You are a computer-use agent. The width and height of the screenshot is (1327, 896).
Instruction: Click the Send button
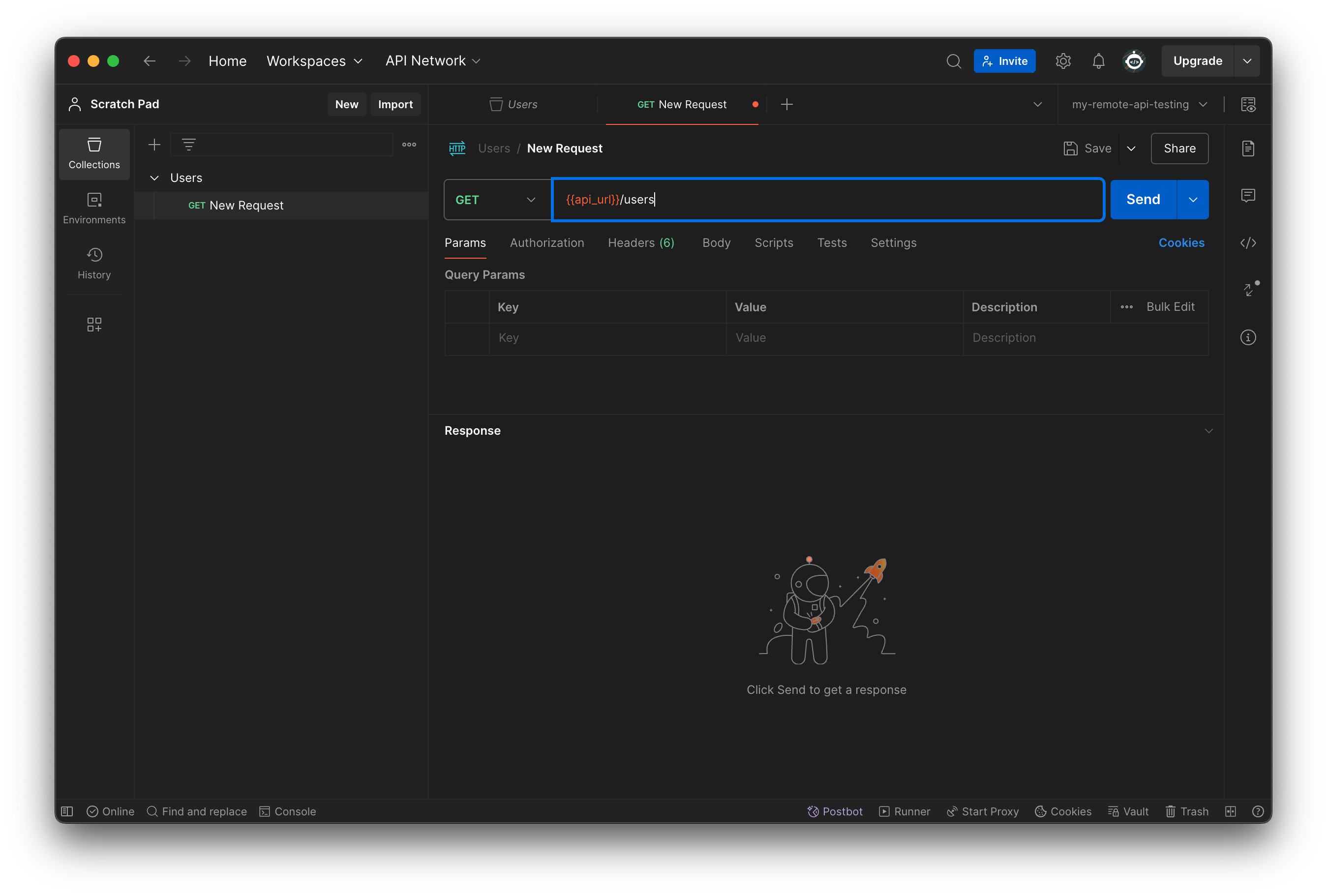coord(1143,199)
